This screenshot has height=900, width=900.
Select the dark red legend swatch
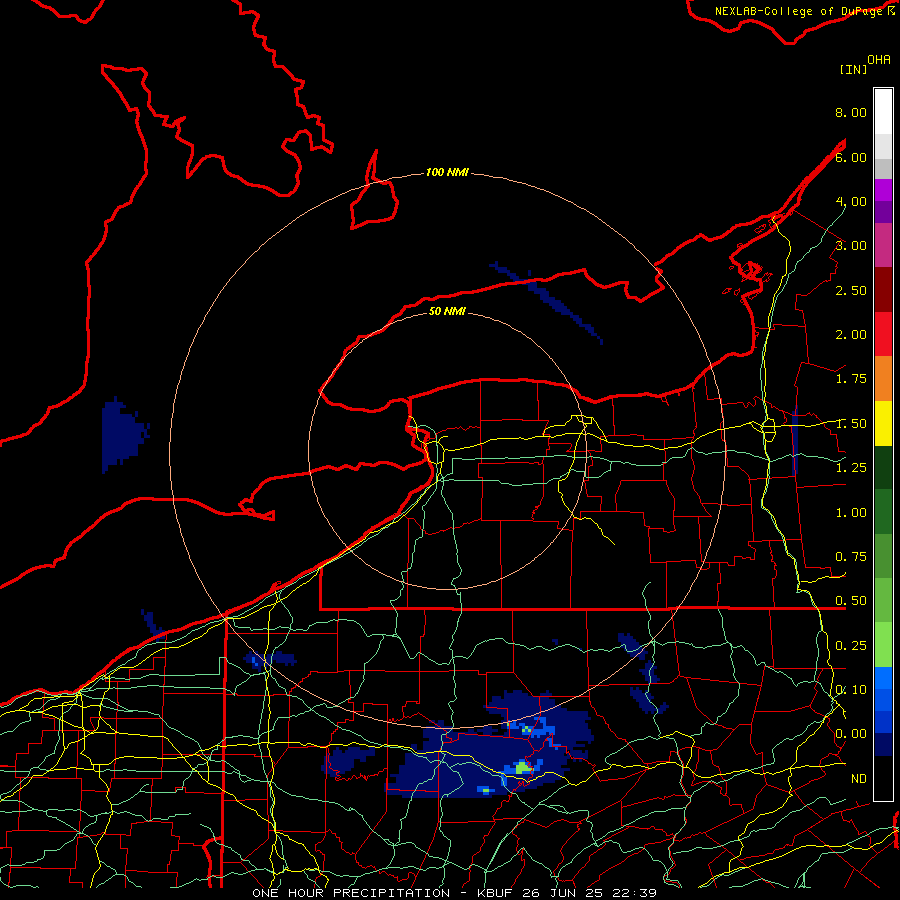[x=883, y=290]
